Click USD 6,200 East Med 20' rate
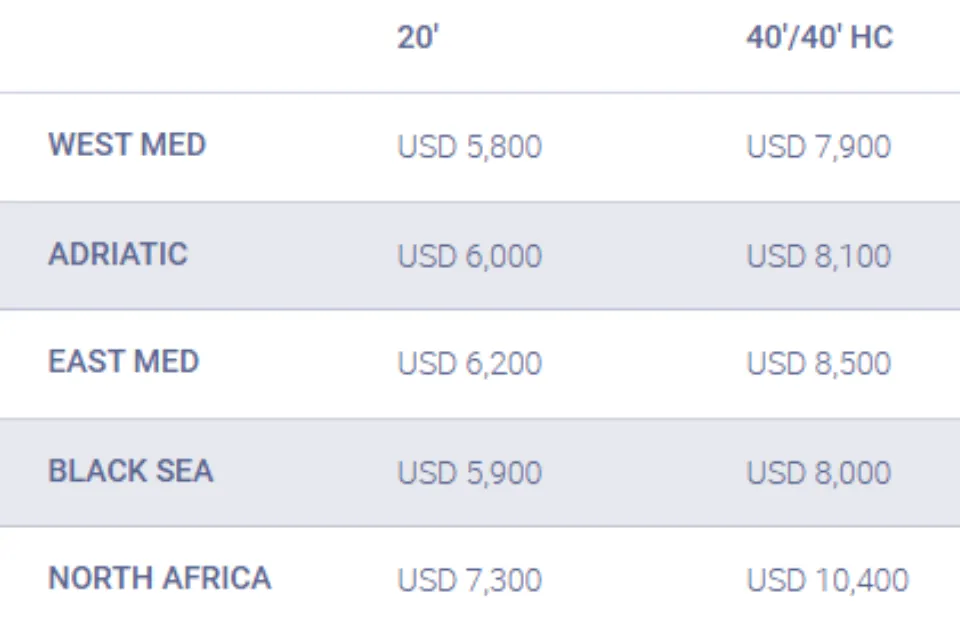 pos(470,364)
